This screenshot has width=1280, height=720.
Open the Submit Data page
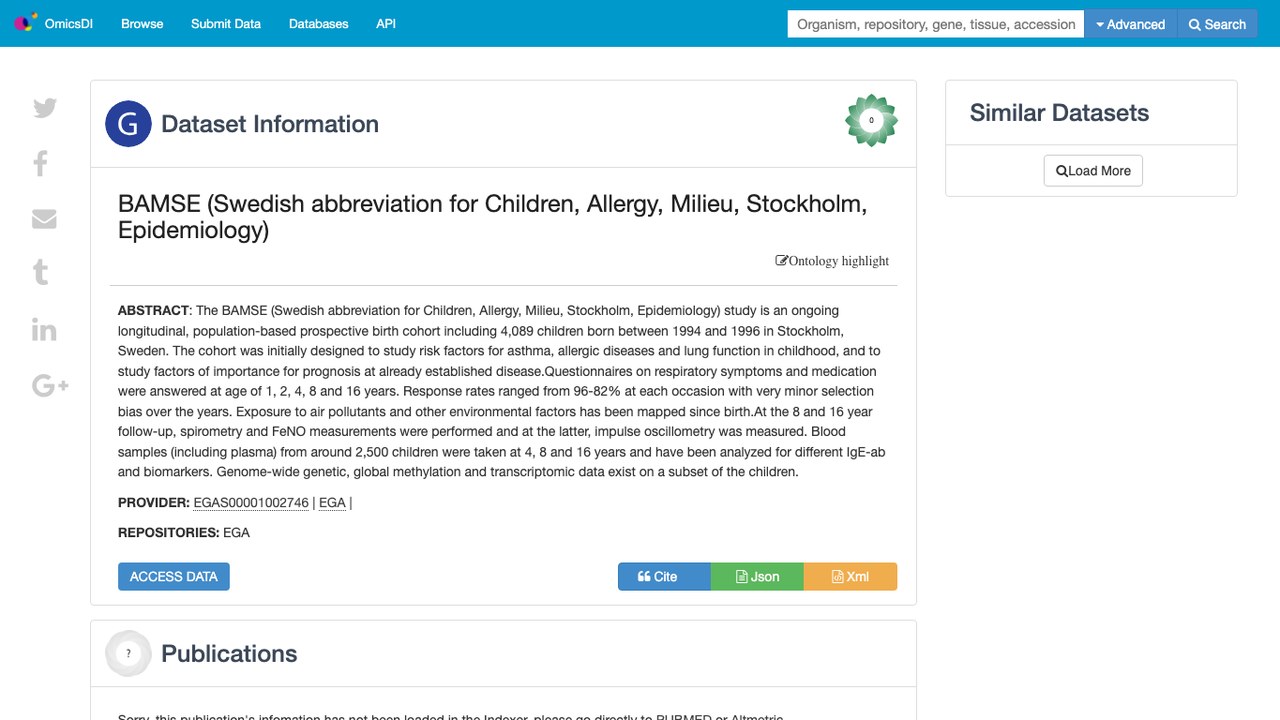226,24
